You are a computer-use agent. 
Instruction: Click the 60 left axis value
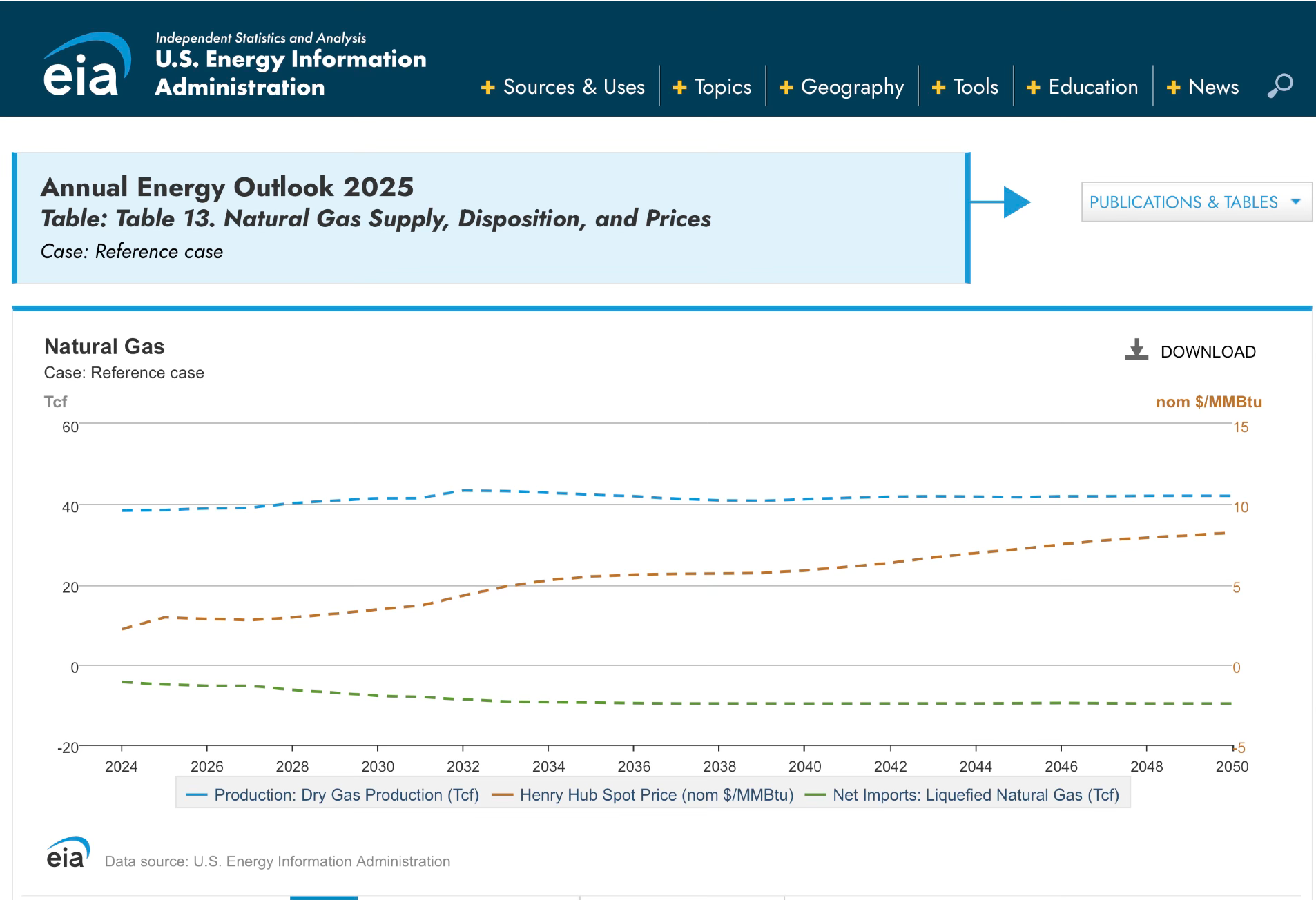coord(70,427)
